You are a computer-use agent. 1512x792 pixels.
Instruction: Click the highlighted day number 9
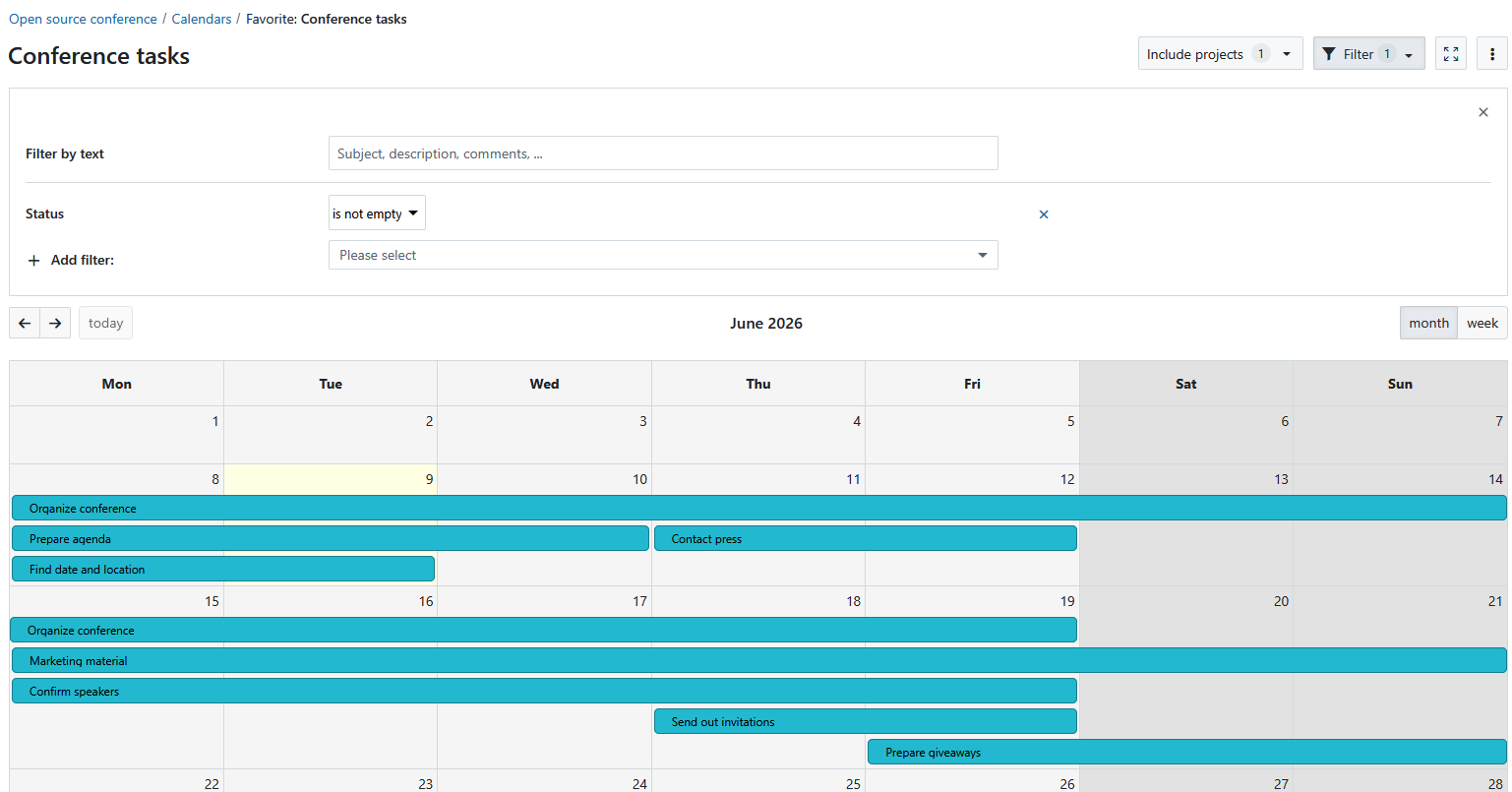click(x=429, y=479)
